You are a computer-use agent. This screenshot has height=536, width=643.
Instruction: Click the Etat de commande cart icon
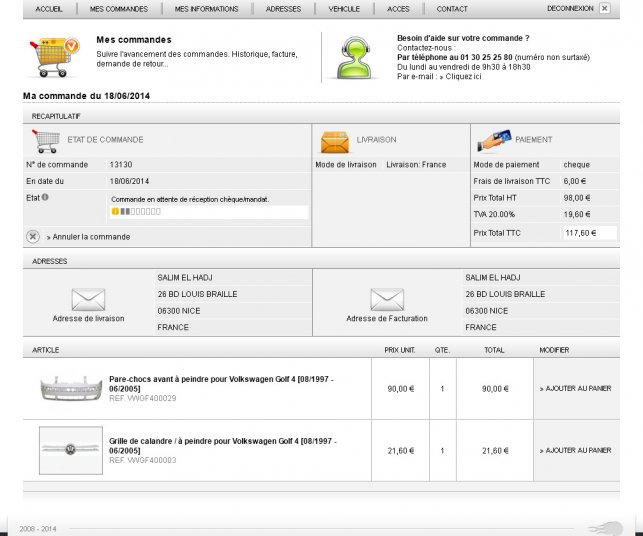click(46, 141)
